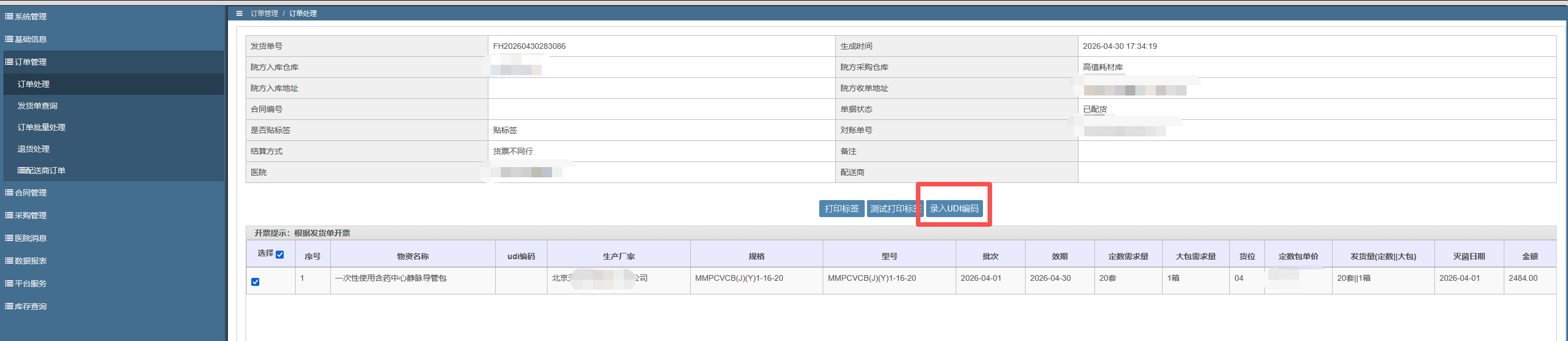Expand the 平台服务 sidebar menu

point(31,284)
